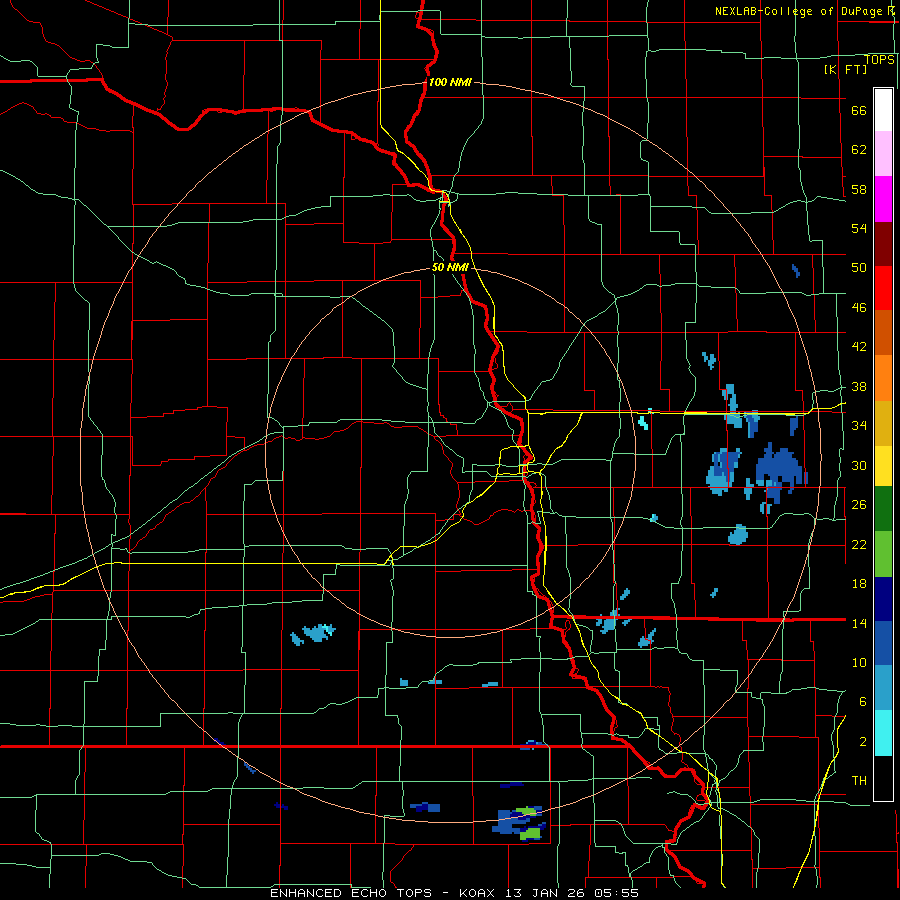This screenshot has width=900, height=900.
Task: Click the '22' legend value
Action: (x=859, y=545)
